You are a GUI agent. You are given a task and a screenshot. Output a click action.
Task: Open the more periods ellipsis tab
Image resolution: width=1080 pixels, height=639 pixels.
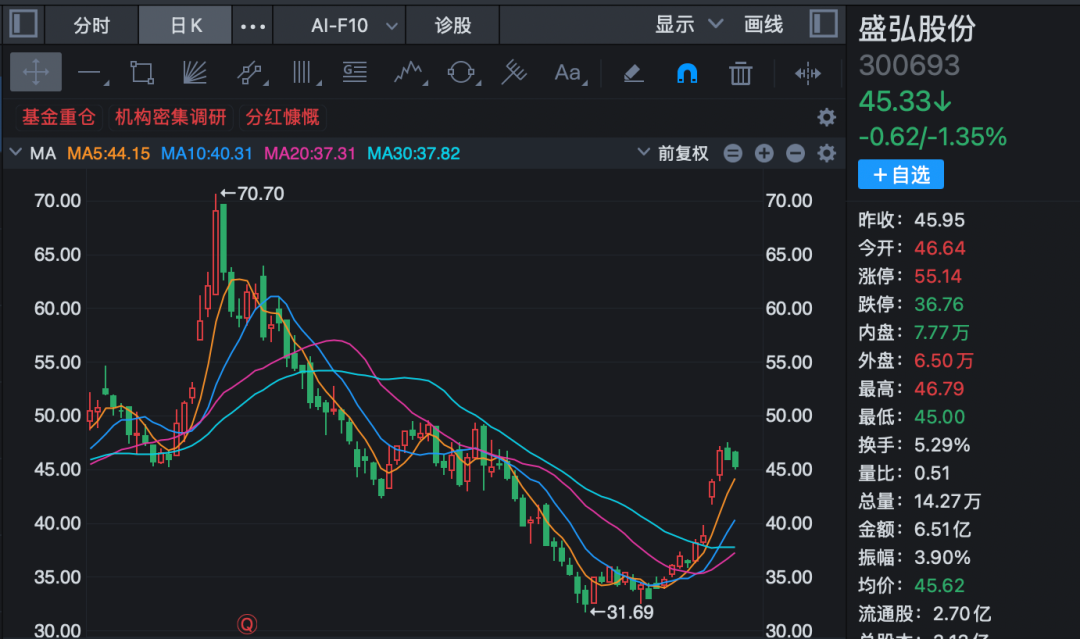(x=253, y=26)
